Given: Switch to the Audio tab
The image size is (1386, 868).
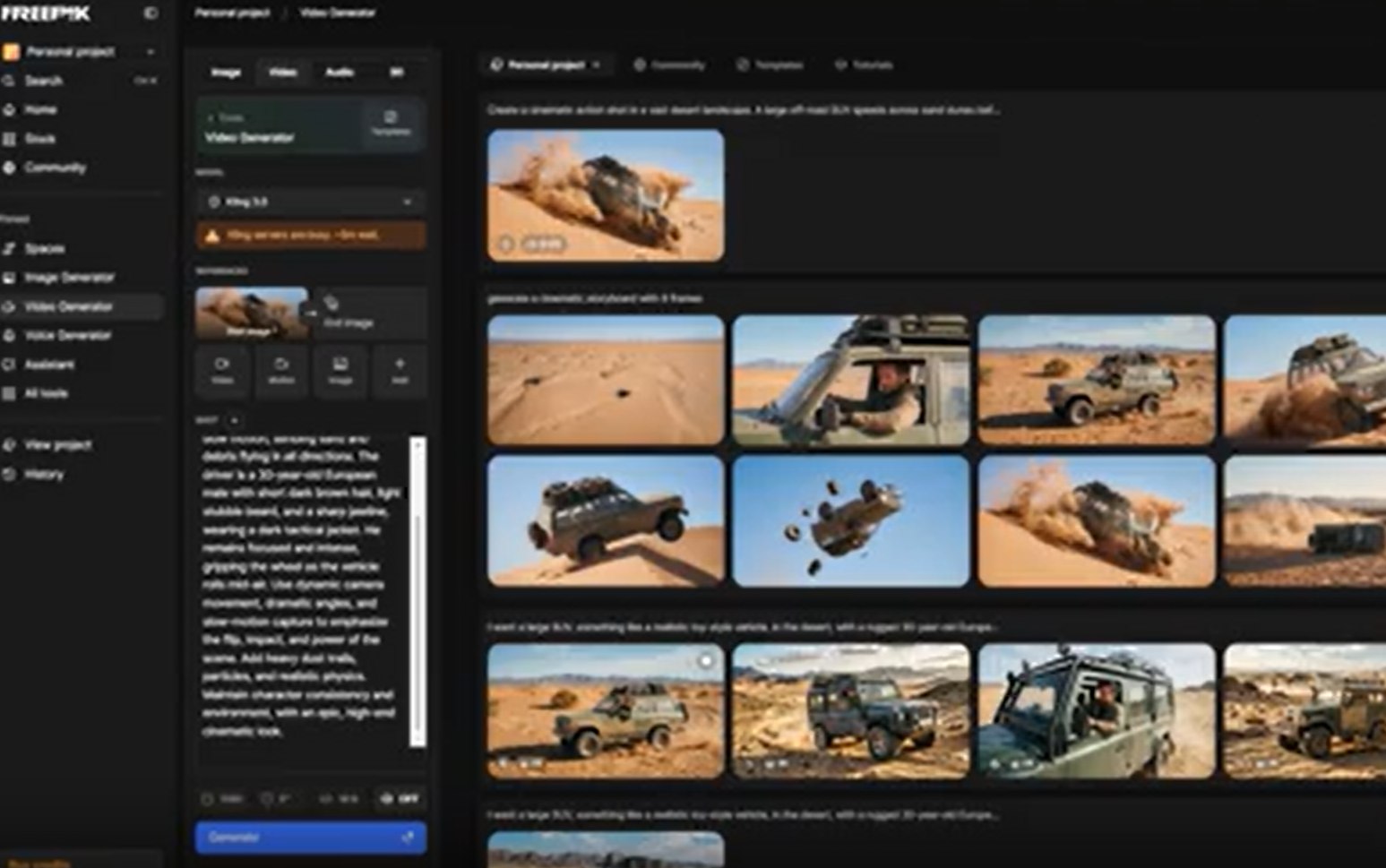Looking at the screenshot, I should pos(339,73).
